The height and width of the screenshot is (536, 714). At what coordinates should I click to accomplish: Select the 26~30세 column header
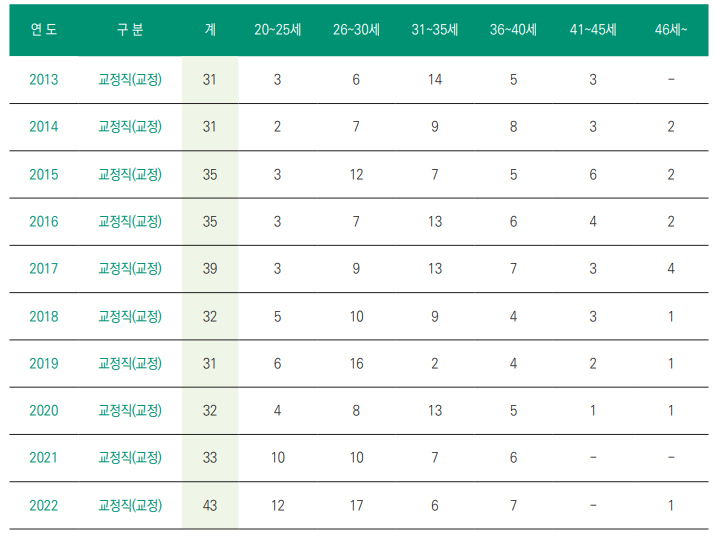(356, 30)
